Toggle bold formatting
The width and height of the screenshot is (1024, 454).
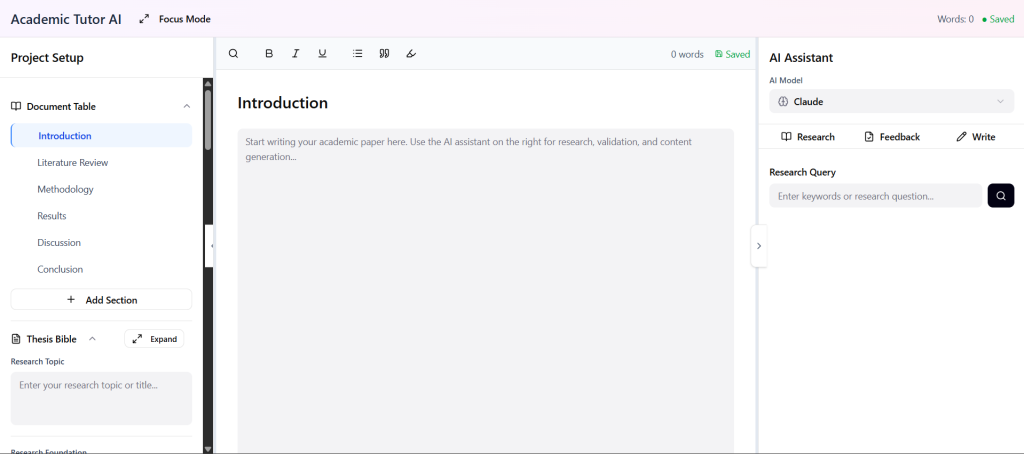coord(269,54)
